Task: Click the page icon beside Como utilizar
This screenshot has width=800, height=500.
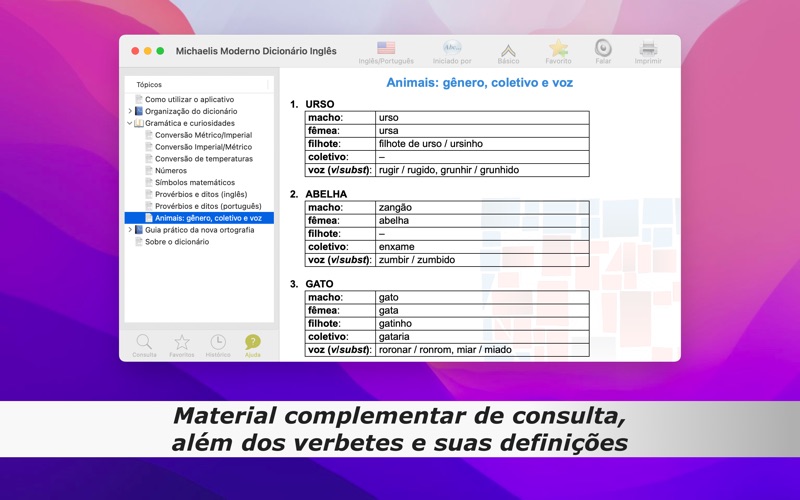Action: (139, 99)
